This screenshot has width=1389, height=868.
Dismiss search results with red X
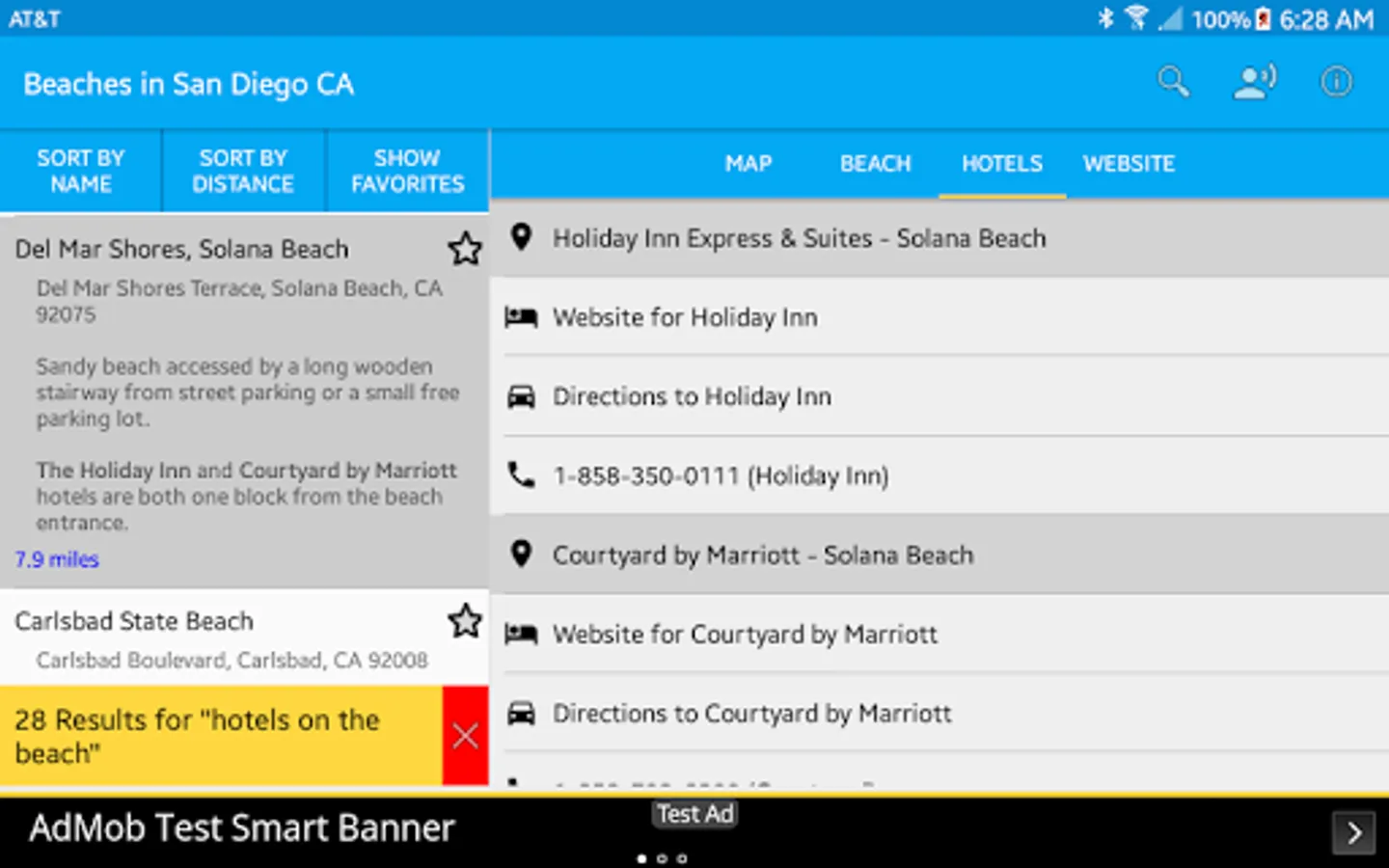pos(466,736)
